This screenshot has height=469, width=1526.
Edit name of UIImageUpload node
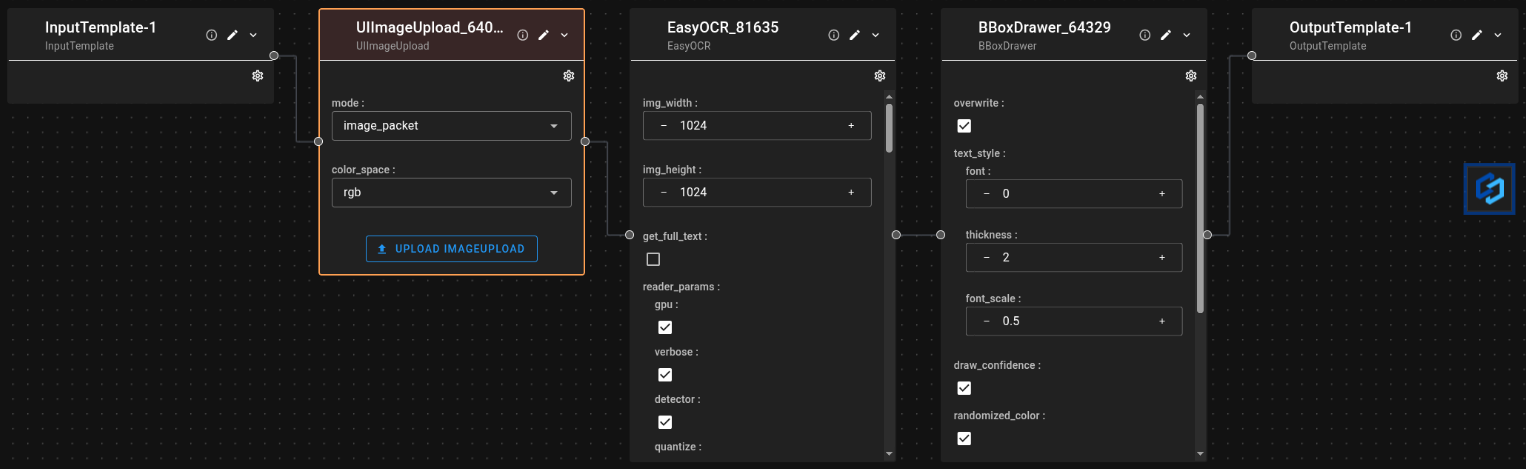[x=543, y=35]
